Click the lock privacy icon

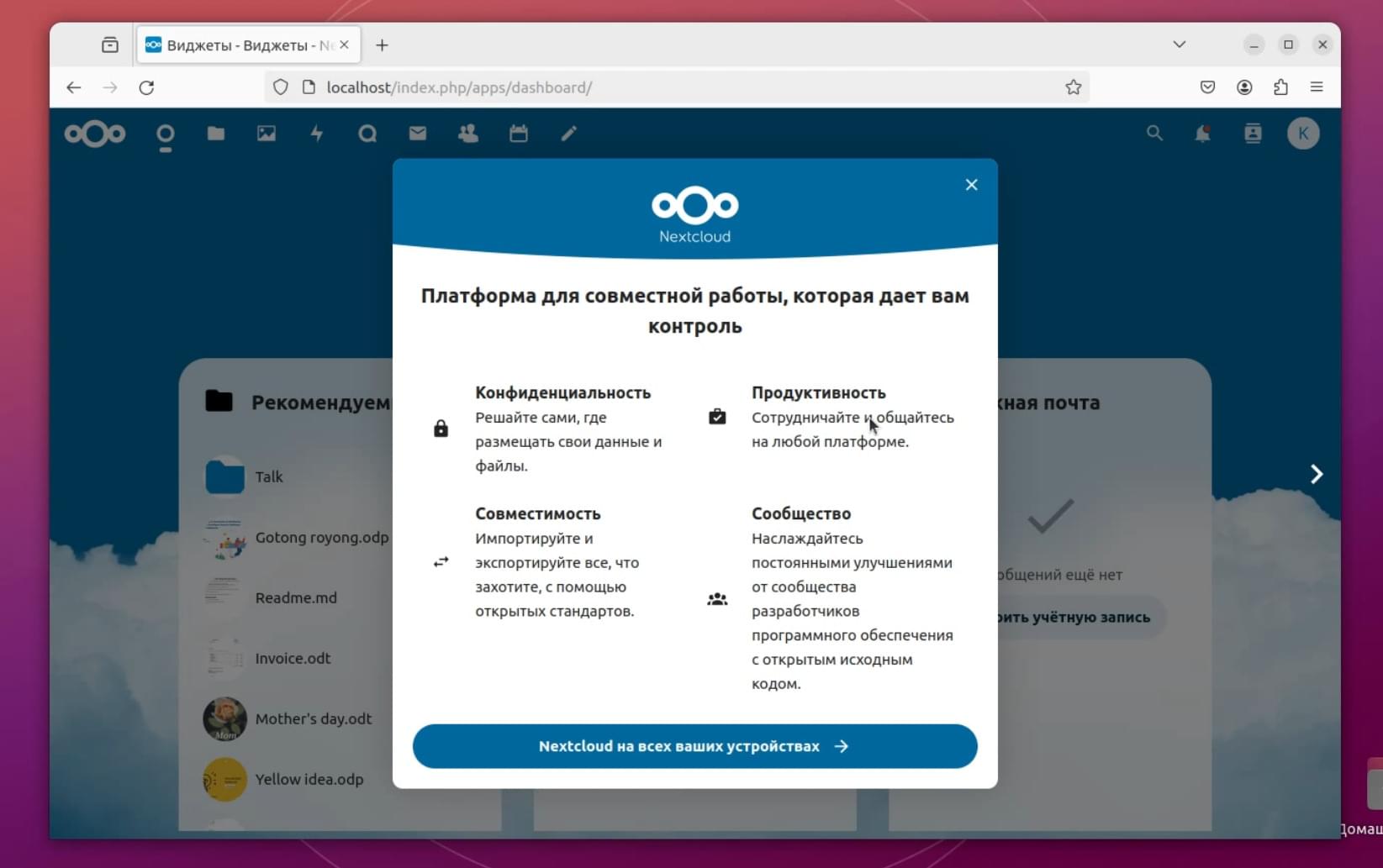point(441,429)
